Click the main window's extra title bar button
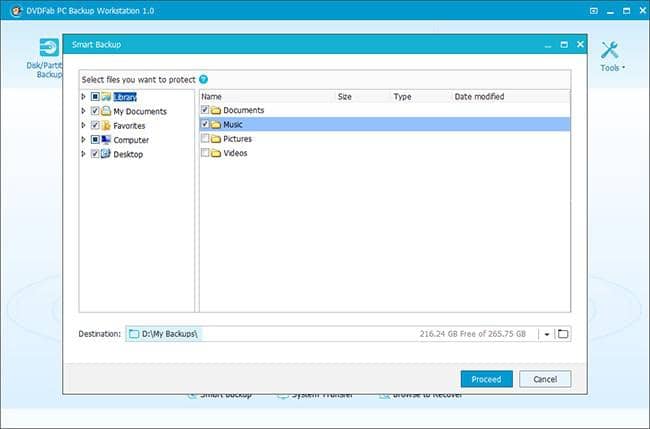This screenshot has height=429, width=650. [x=594, y=11]
